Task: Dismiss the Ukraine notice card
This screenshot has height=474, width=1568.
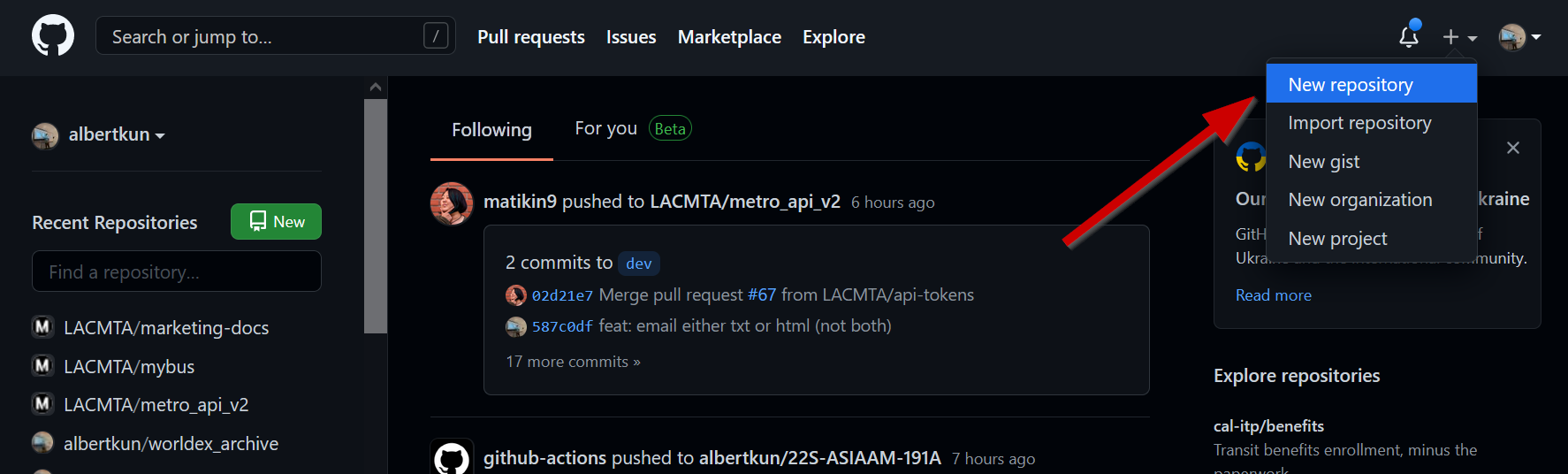Action: click(1513, 148)
